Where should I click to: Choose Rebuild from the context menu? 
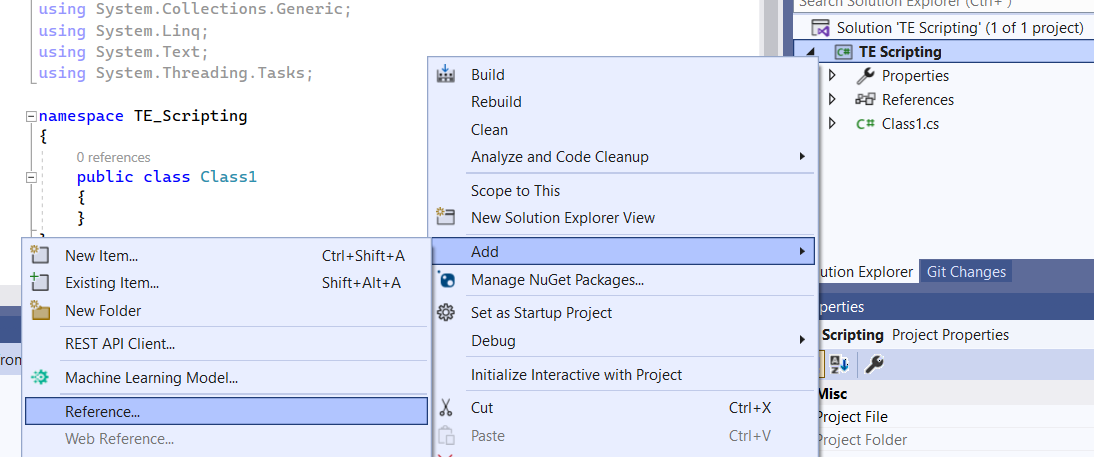point(496,102)
